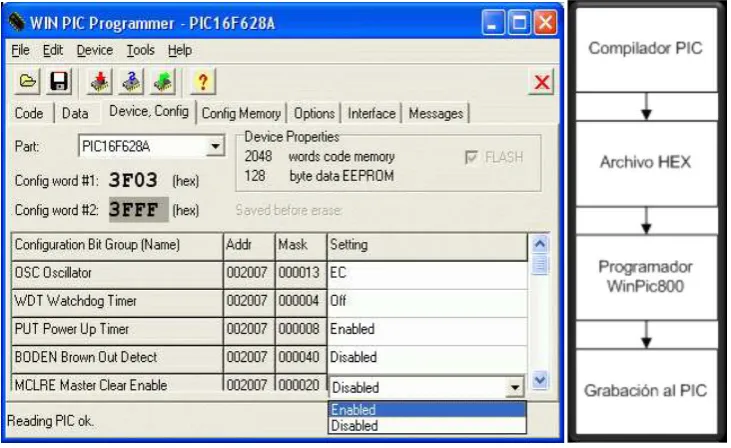Click the Reading PIC ok status text
Viewport: 731px width, 448px height.
coord(50,421)
